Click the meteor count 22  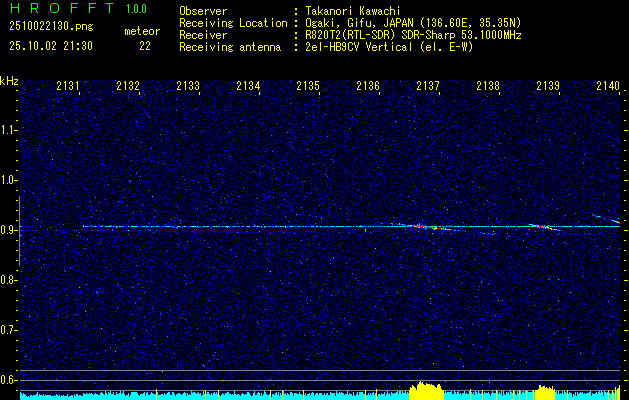(144, 45)
